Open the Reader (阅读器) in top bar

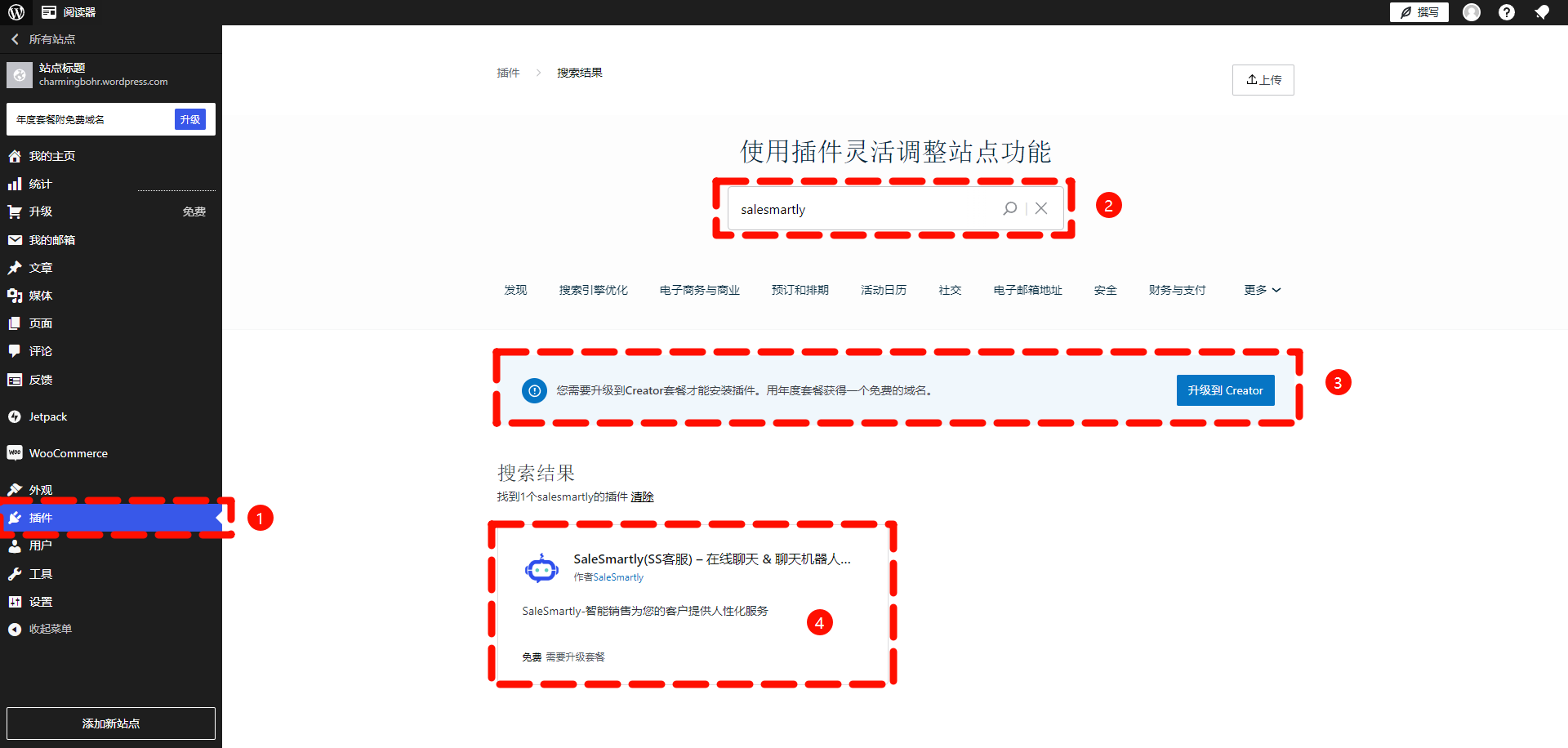[x=69, y=12]
